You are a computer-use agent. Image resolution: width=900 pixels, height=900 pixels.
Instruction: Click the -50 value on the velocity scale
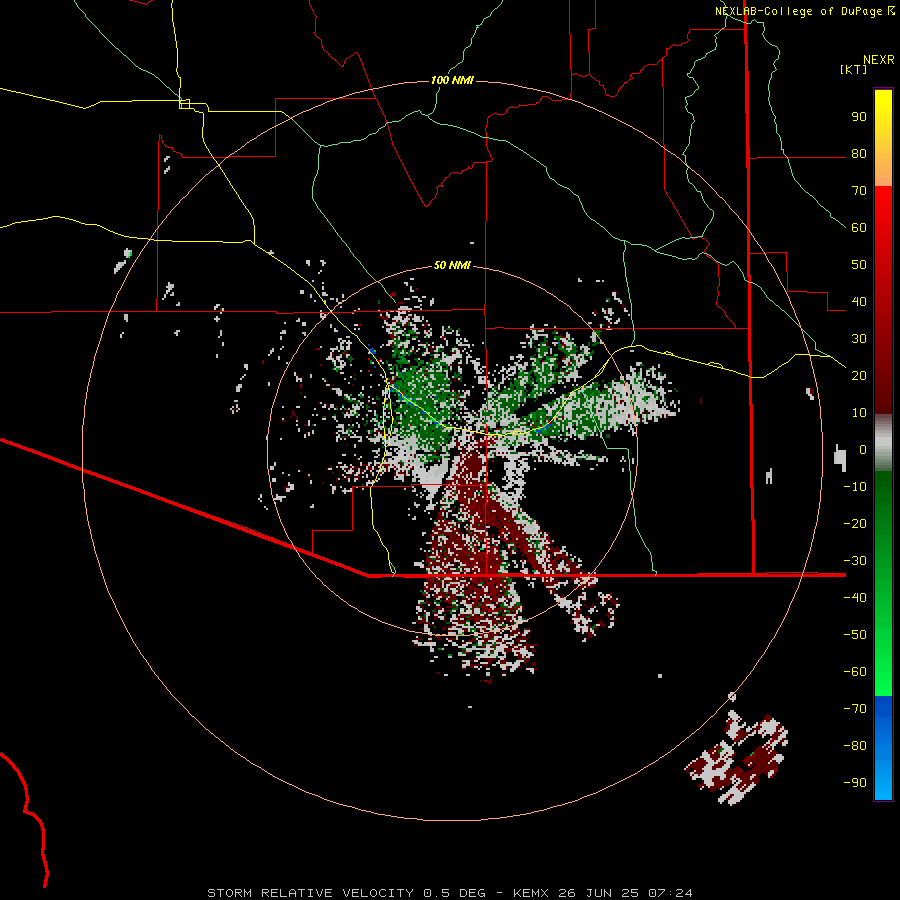pos(855,635)
